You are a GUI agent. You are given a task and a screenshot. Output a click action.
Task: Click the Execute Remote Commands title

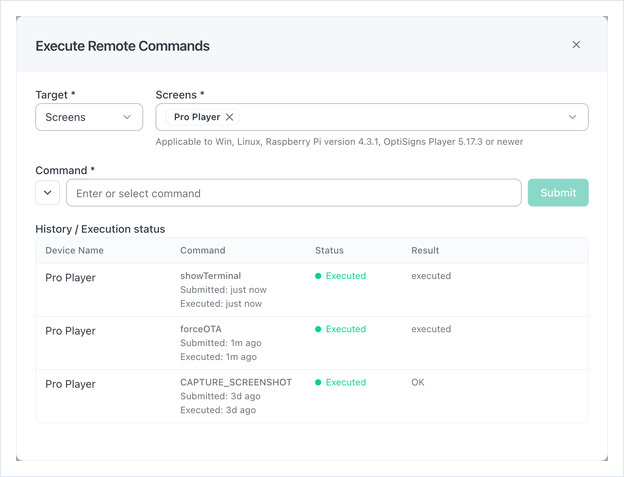pos(123,46)
